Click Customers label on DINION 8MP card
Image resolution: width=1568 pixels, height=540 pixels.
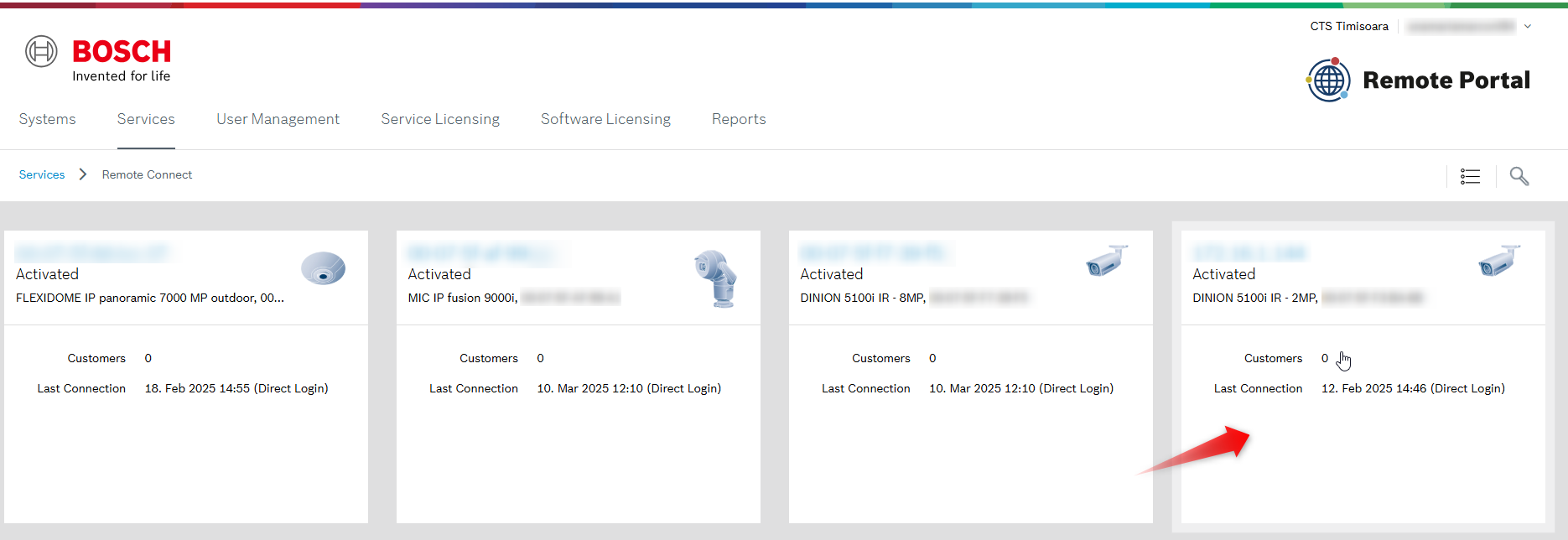click(x=881, y=358)
